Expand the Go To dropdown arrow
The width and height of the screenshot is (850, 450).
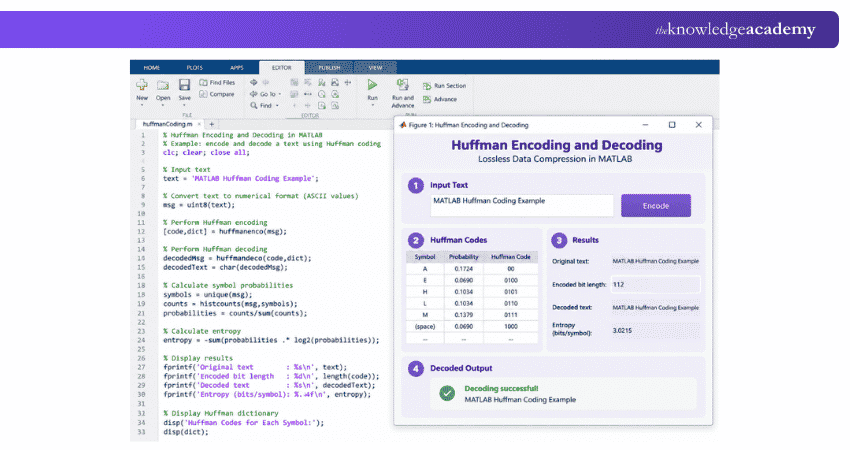point(280,94)
